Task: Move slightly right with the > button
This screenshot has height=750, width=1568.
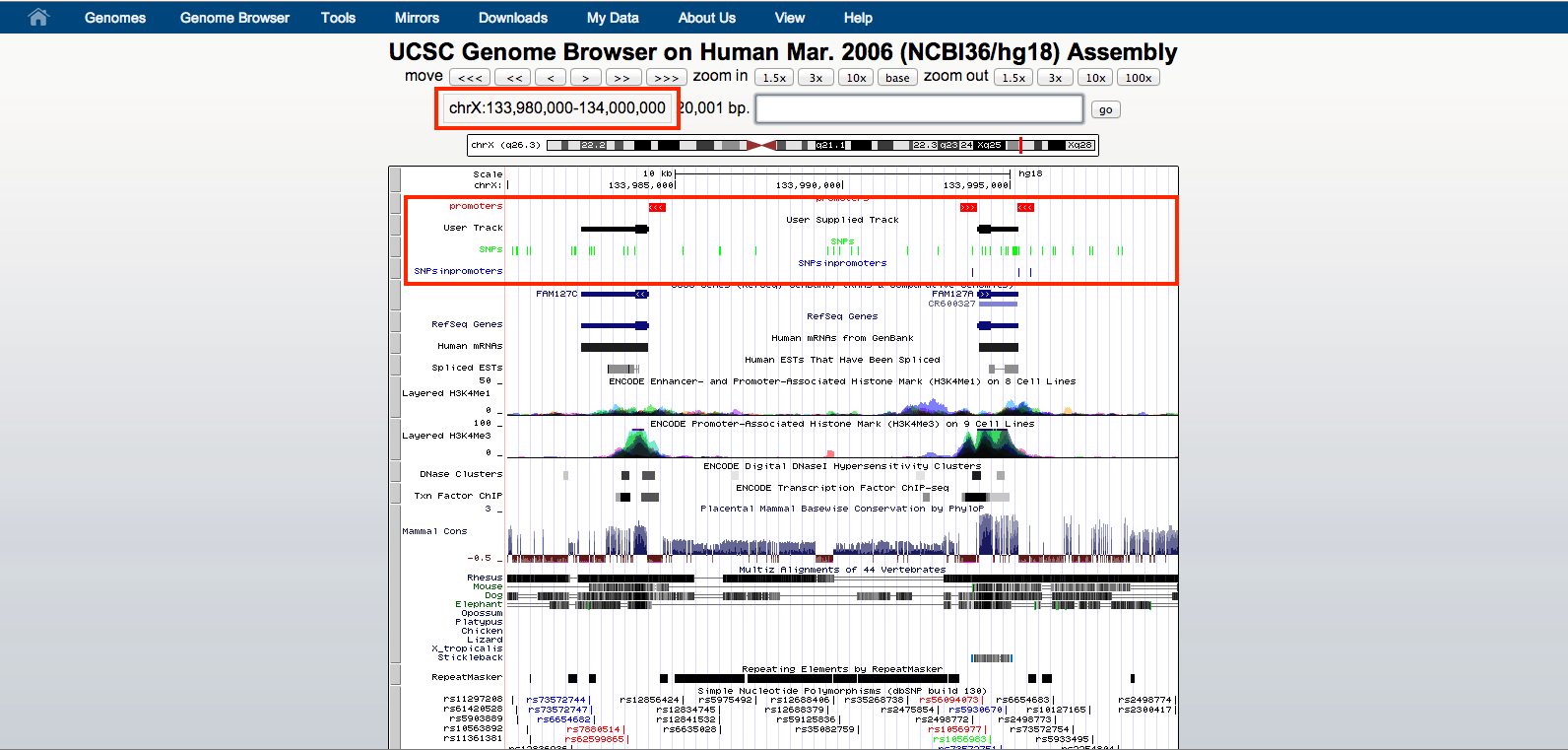Action: pyautogui.click(x=585, y=78)
